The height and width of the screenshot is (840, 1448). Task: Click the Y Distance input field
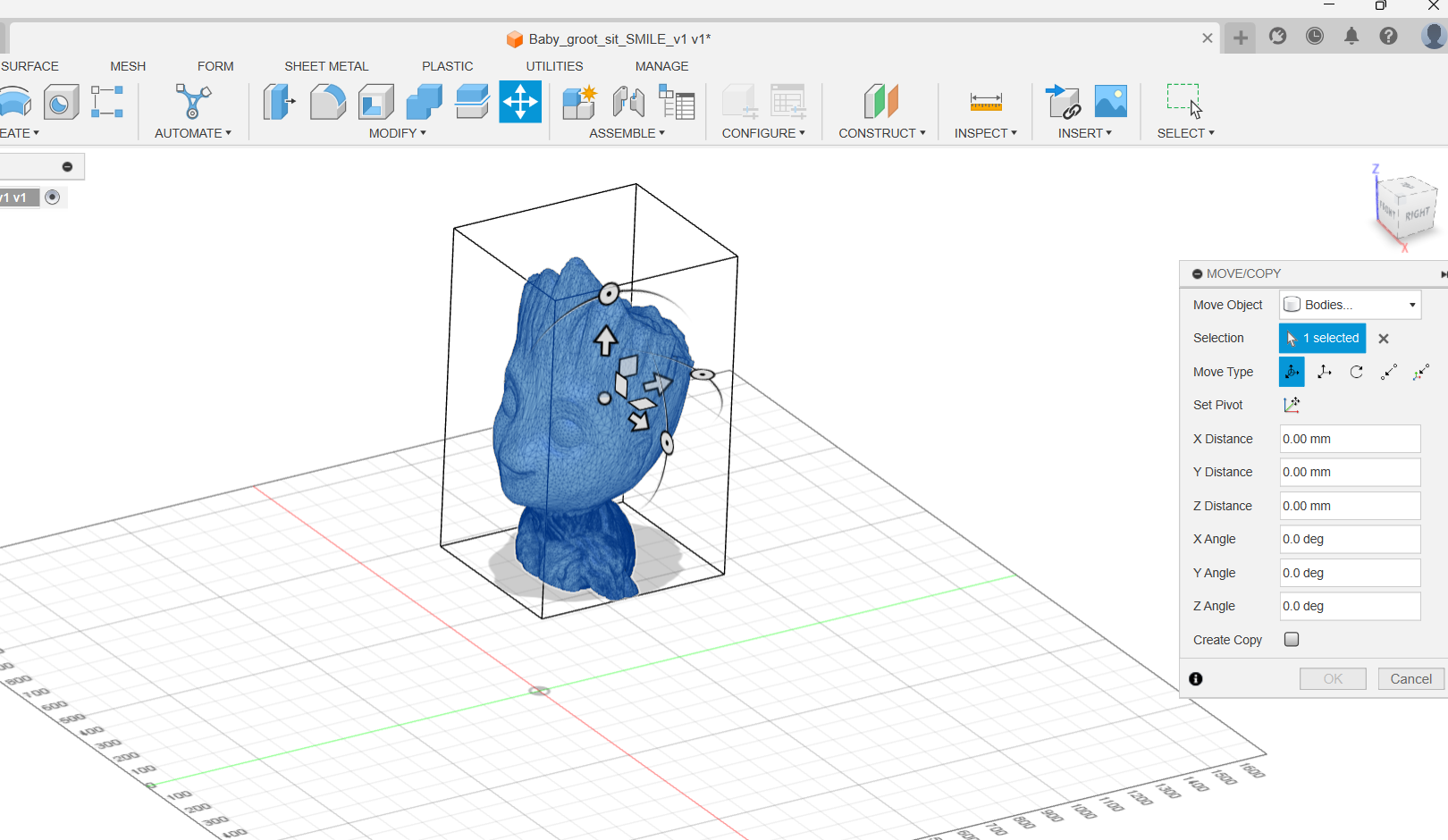point(1350,472)
